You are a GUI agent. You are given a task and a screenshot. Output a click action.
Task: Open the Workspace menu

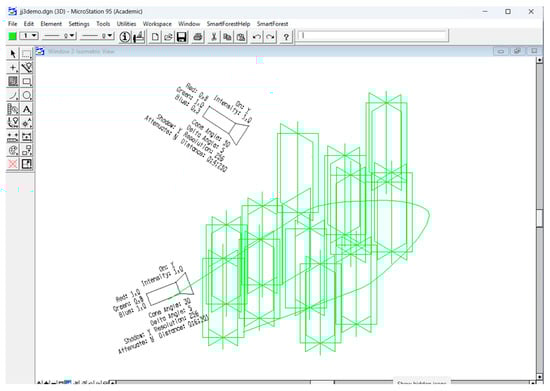(157, 24)
